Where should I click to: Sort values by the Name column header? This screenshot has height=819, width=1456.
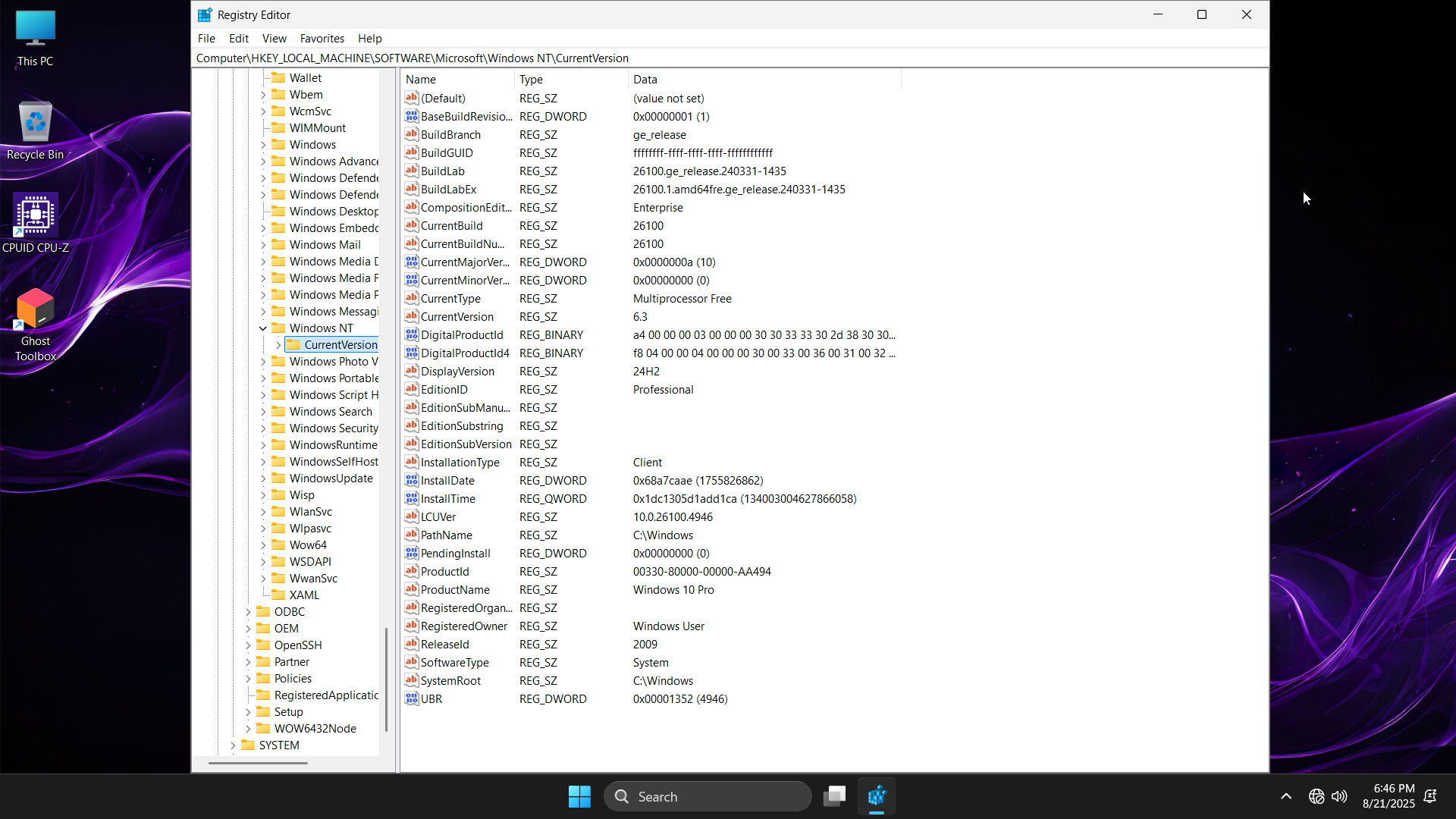[x=457, y=79]
